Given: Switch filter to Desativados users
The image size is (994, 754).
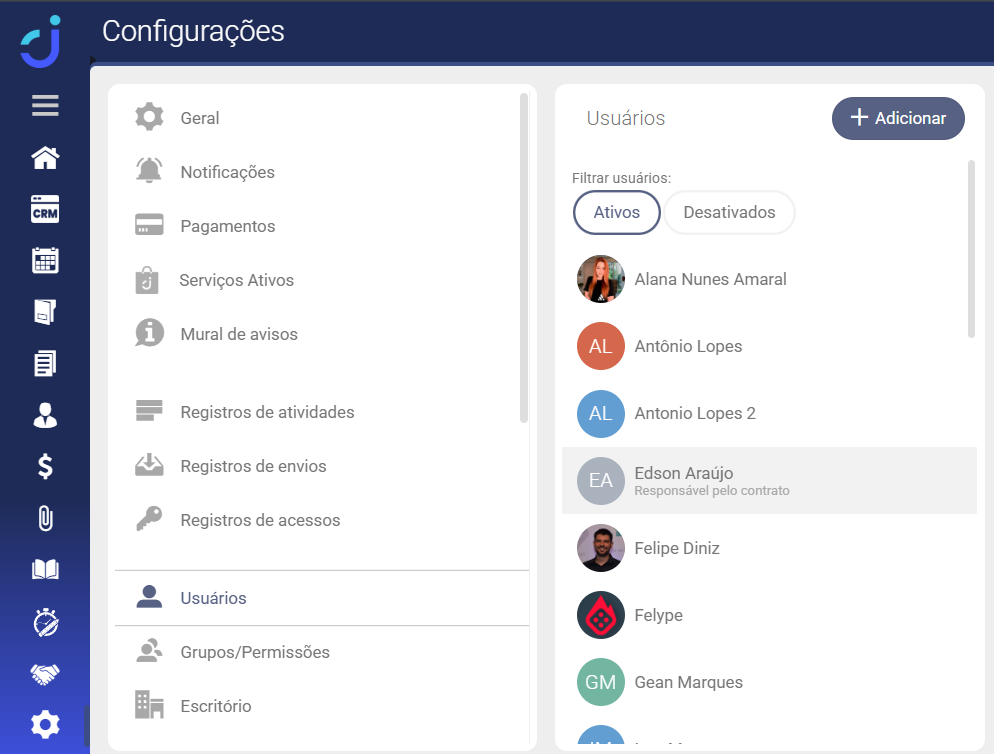Looking at the screenshot, I should 729,212.
